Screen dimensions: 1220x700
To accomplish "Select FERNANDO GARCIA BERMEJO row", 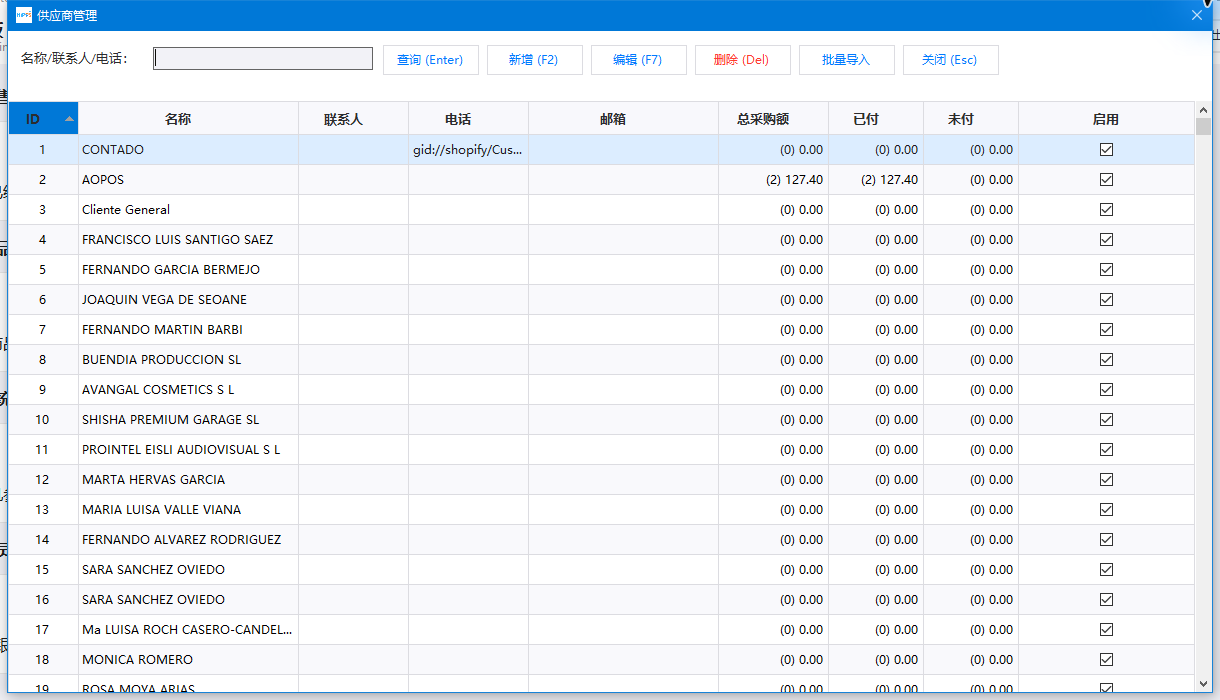I will 601,270.
